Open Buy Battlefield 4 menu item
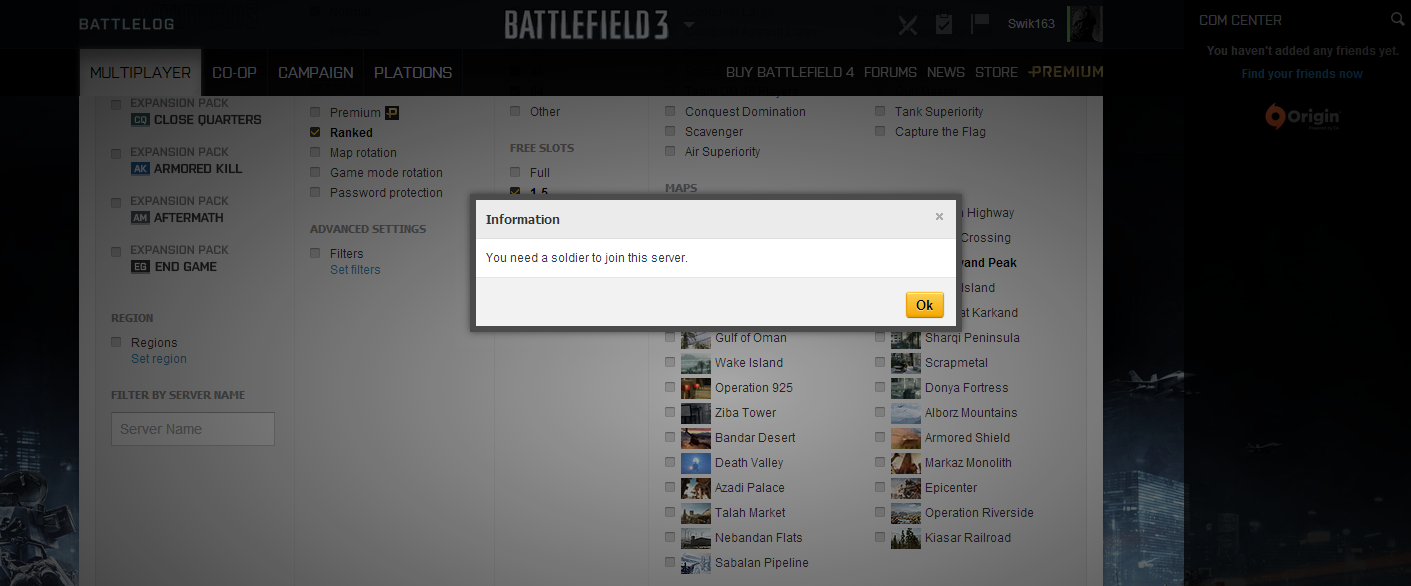The image size is (1411, 586). point(790,72)
